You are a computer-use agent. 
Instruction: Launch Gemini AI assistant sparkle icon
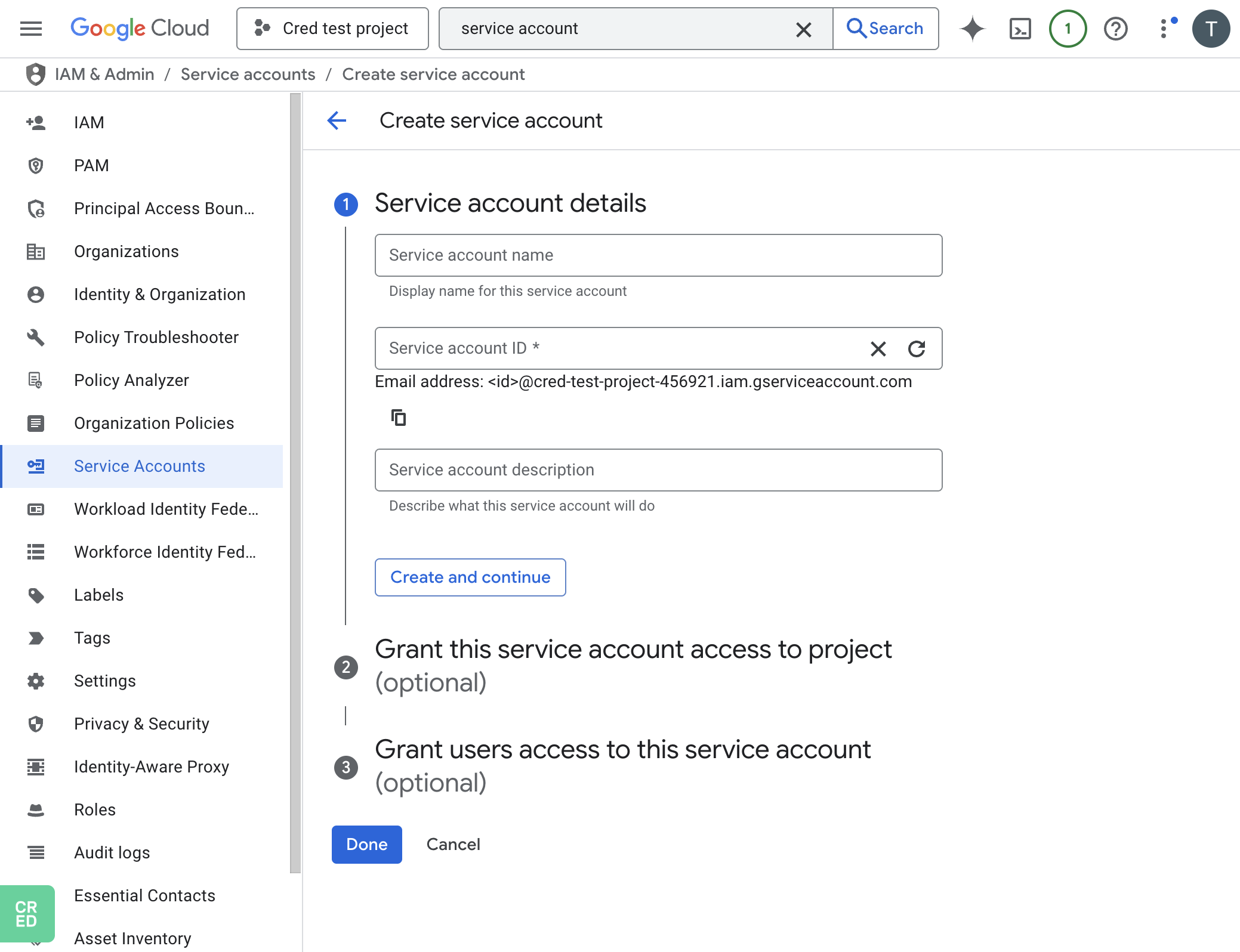tap(972, 29)
